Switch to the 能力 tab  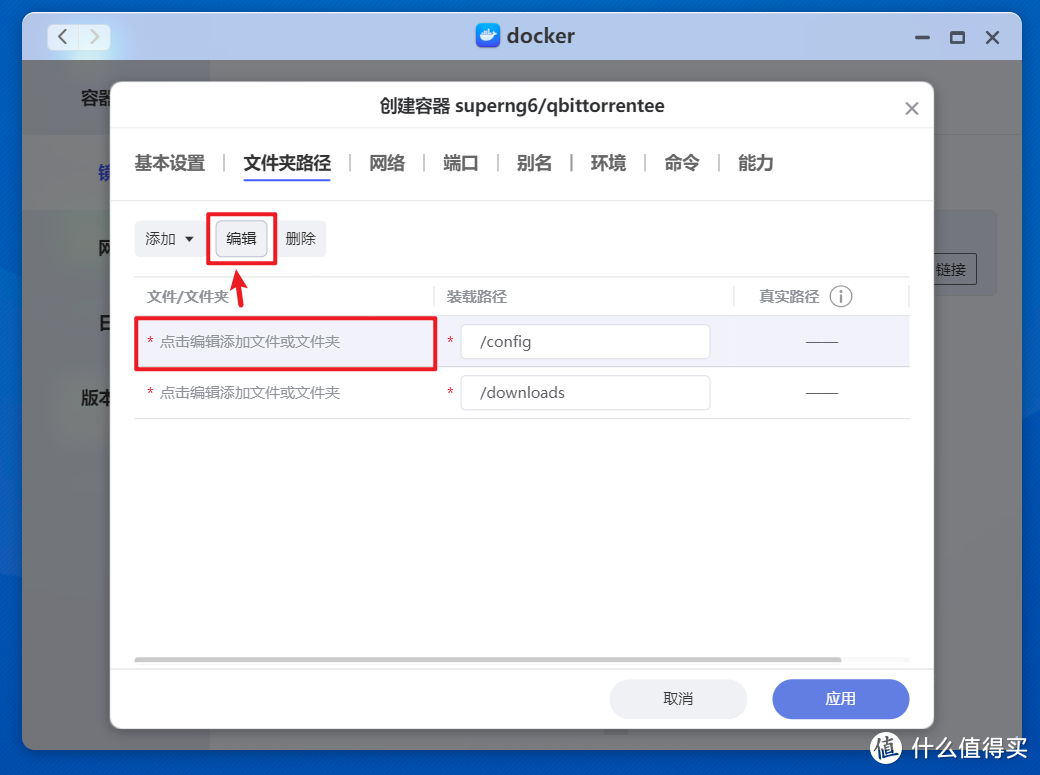tap(755, 163)
